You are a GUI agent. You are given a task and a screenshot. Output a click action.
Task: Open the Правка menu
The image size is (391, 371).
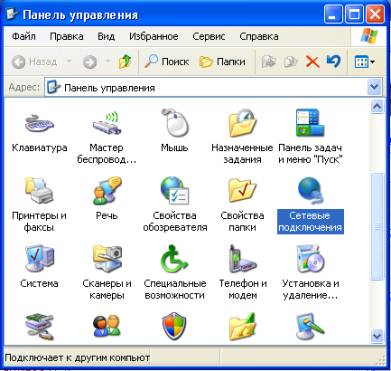pyautogui.click(x=66, y=36)
